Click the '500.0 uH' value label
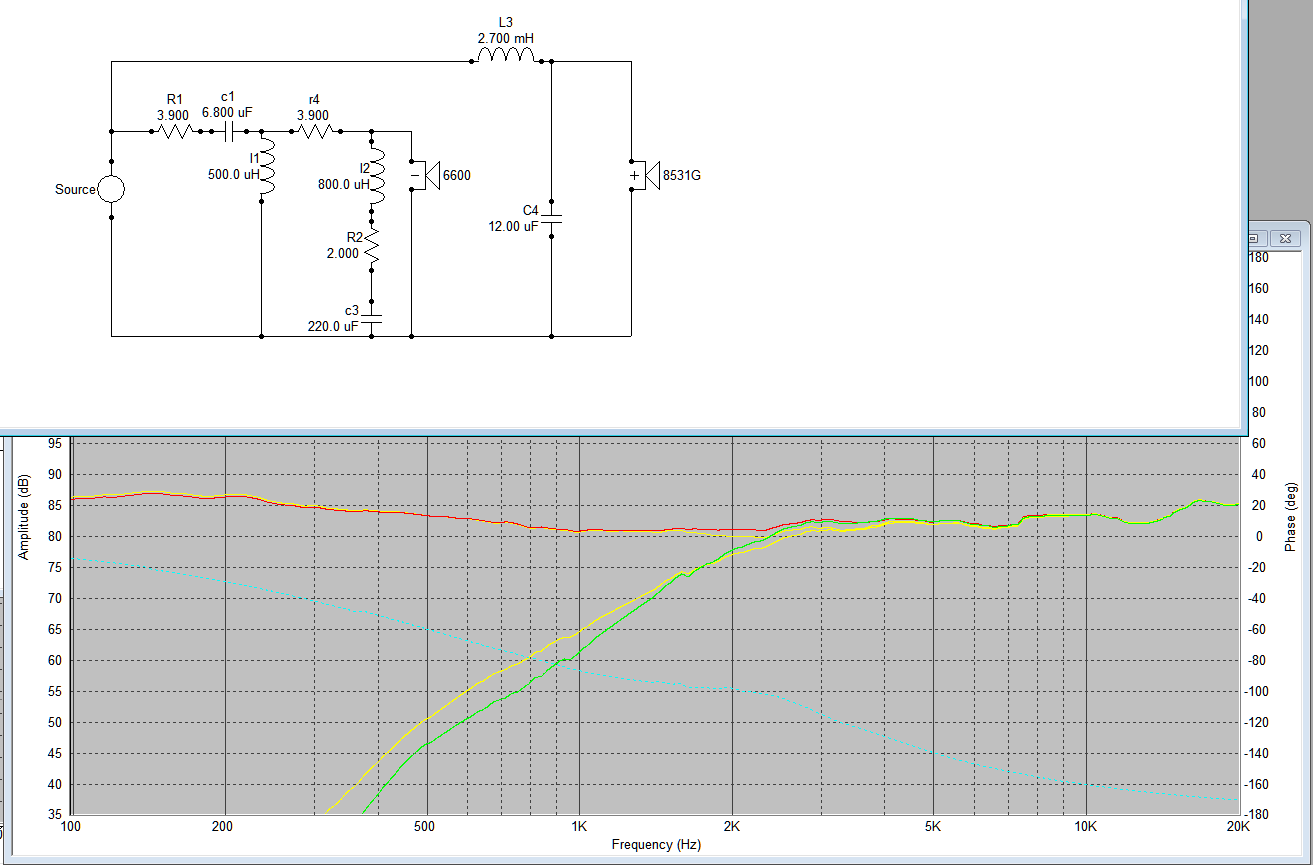The height and width of the screenshot is (865, 1313). coord(232,174)
